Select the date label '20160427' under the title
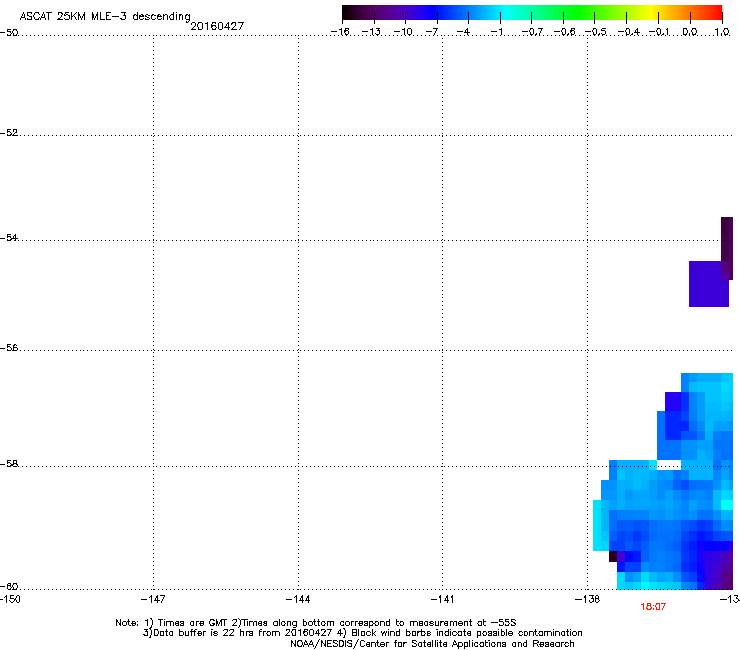 pos(217,26)
